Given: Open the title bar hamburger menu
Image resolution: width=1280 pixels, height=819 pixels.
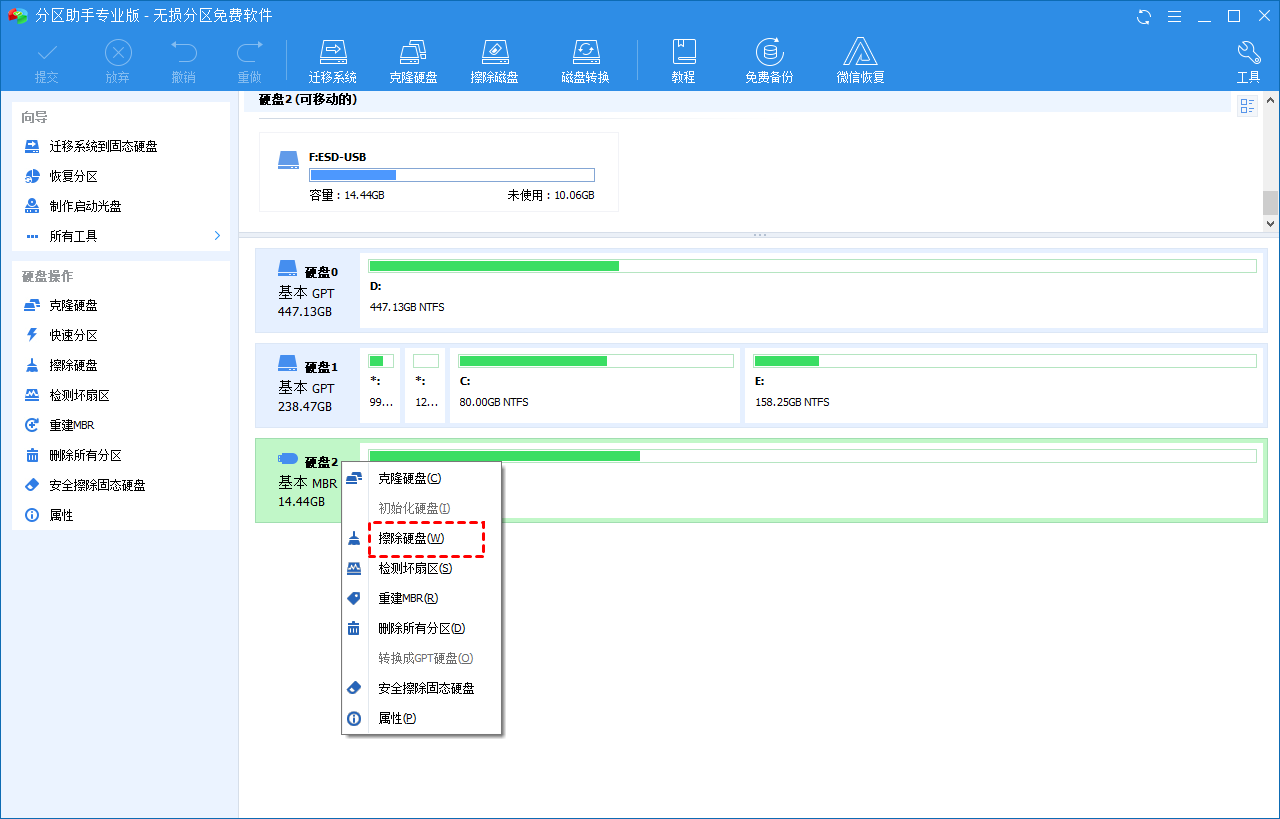Looking at the screenshot, I should 1175,16.
